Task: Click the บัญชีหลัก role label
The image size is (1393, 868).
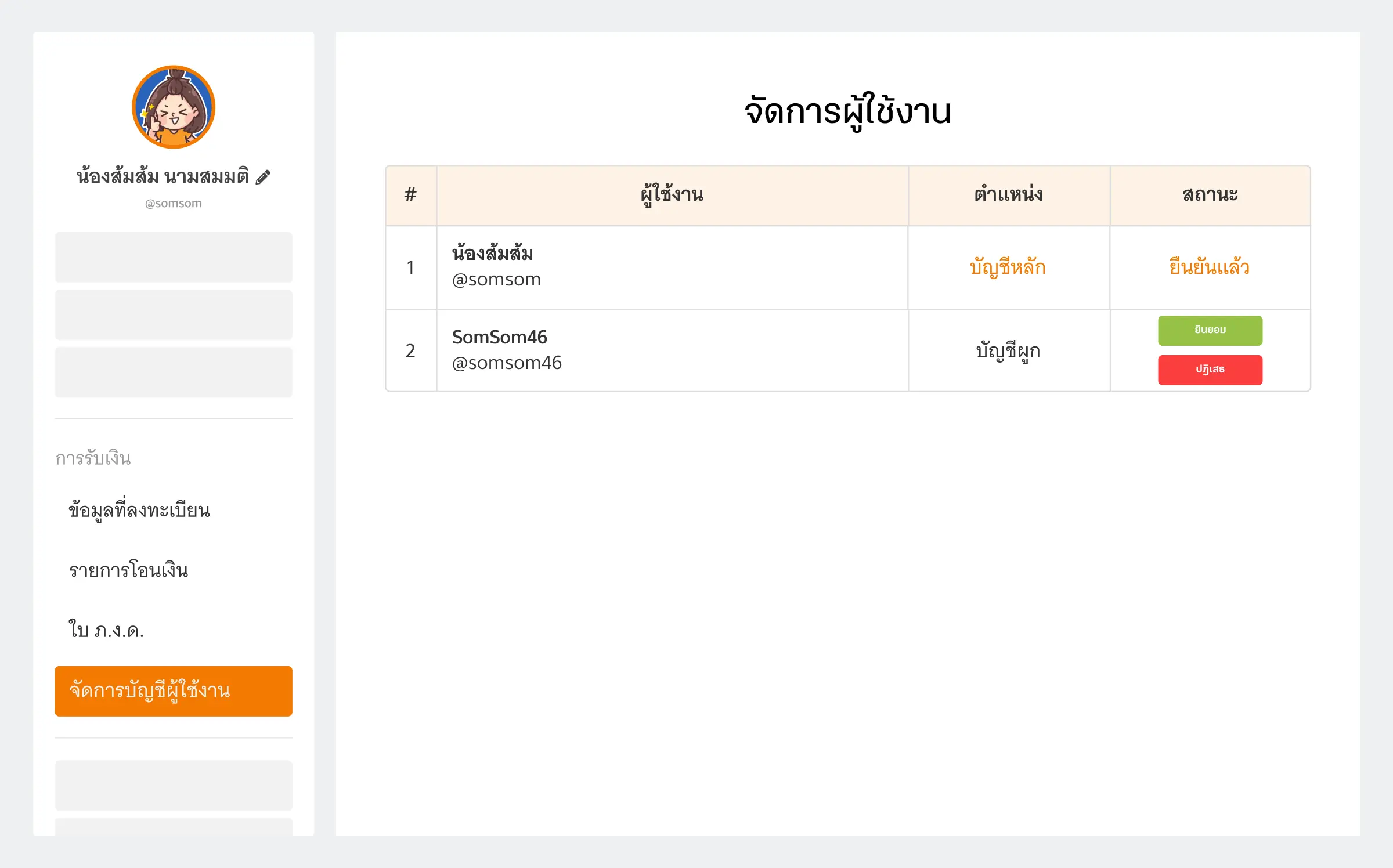Action: (1008, 267)
